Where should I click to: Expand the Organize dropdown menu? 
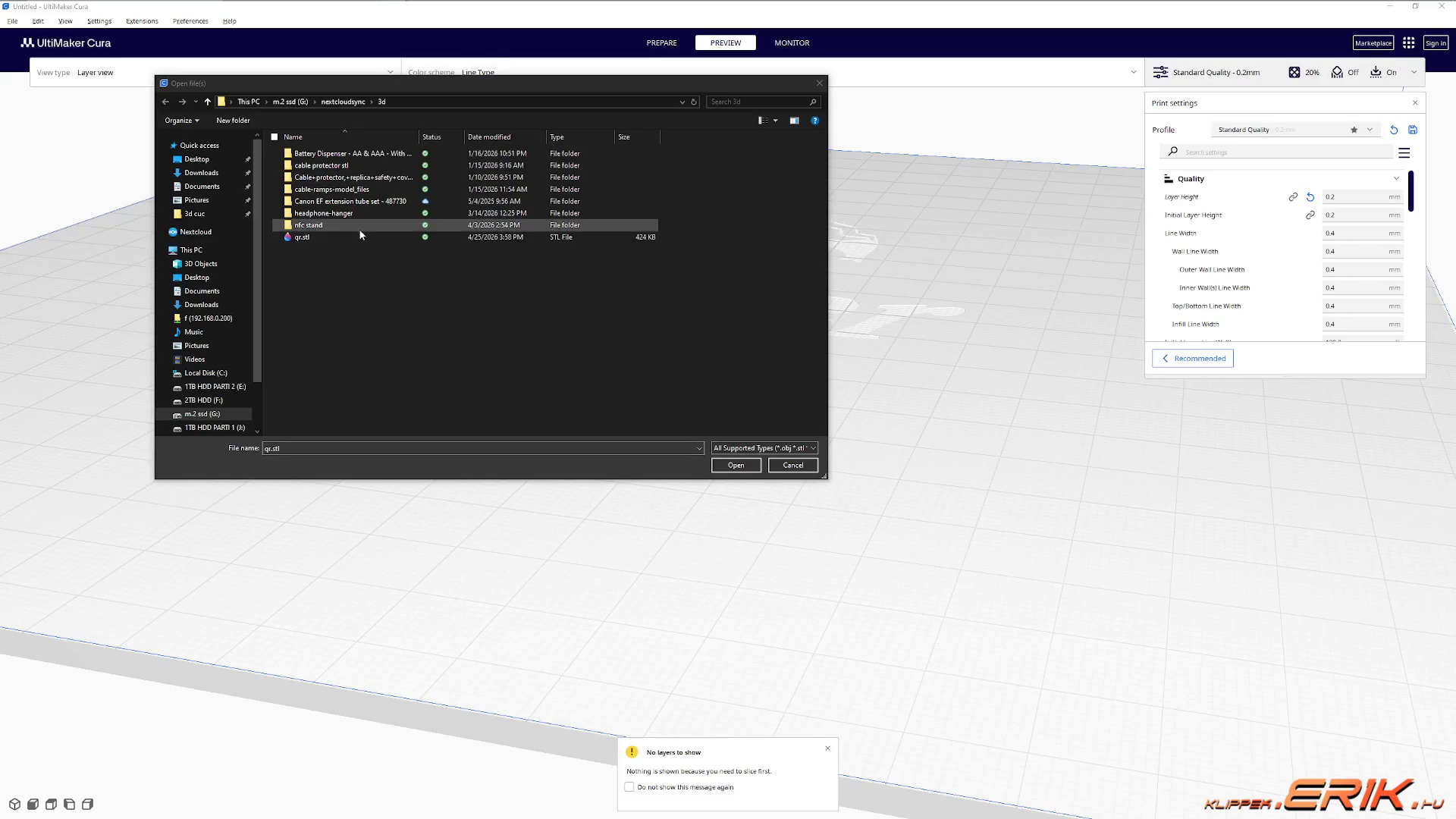click(182, 121)
